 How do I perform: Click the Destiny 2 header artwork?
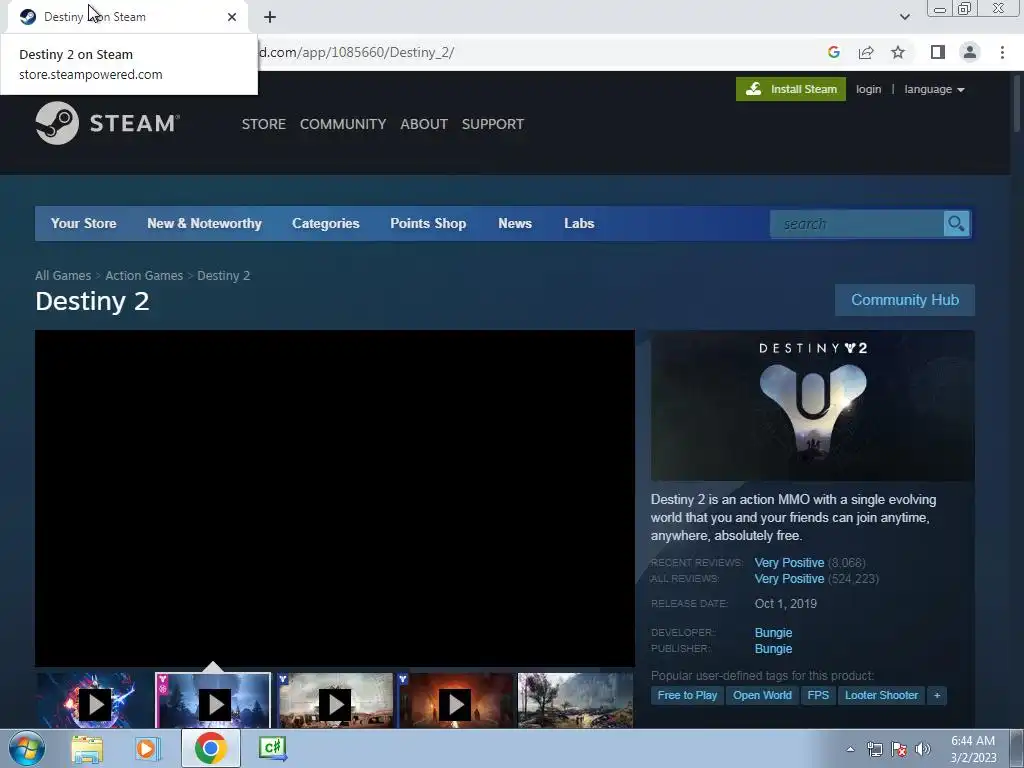coord(812,406)
